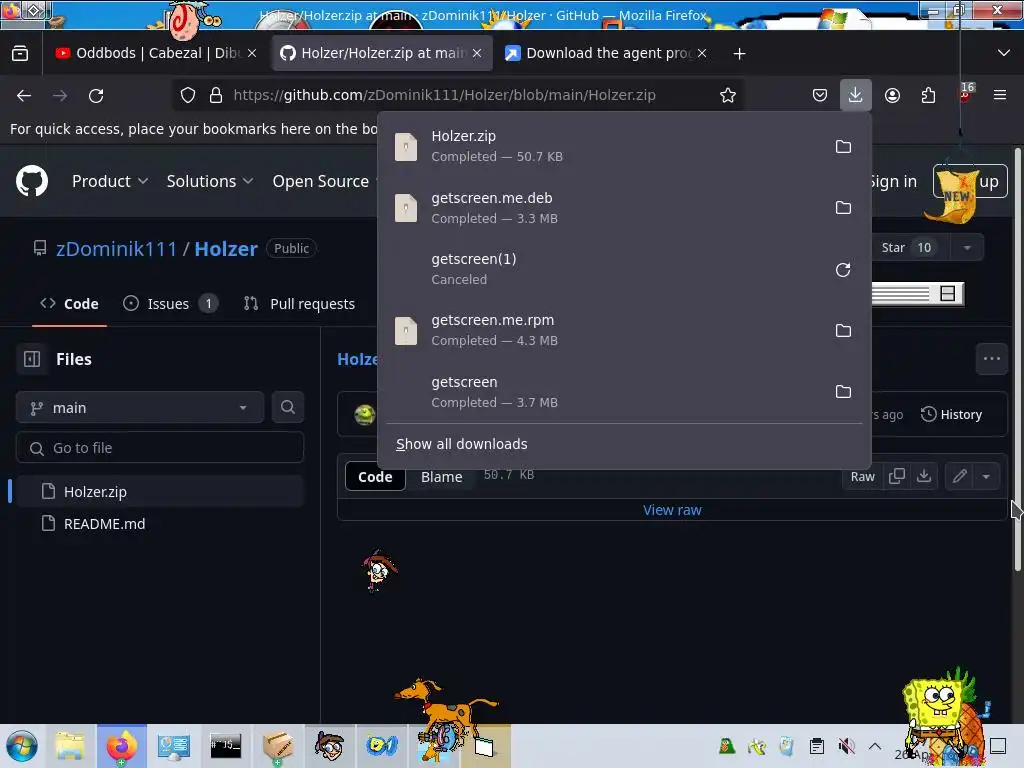
Task: Search files with the magnifier button
Action: [287, 407]
